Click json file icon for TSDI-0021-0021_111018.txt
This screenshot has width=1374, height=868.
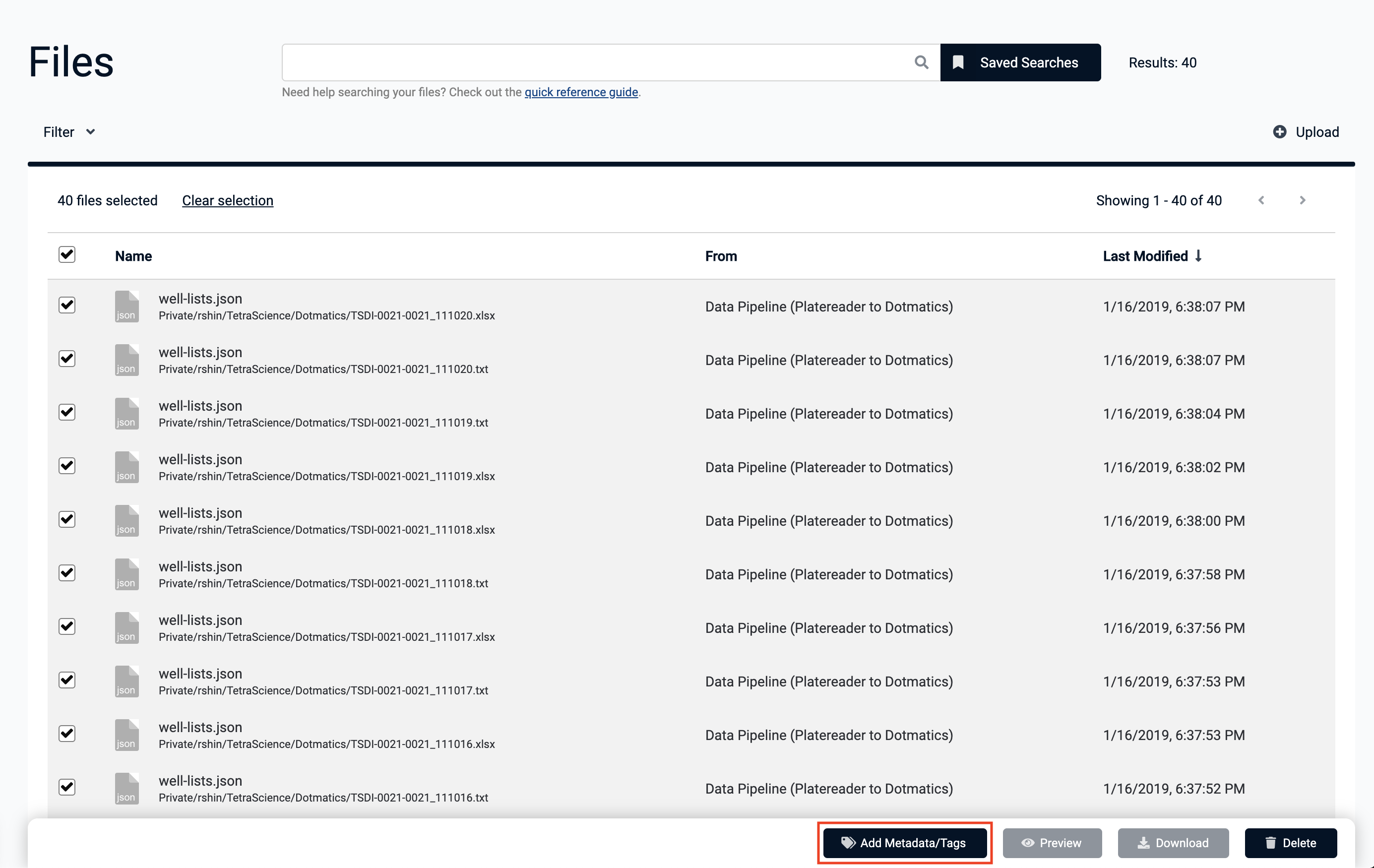coord(126,574)
